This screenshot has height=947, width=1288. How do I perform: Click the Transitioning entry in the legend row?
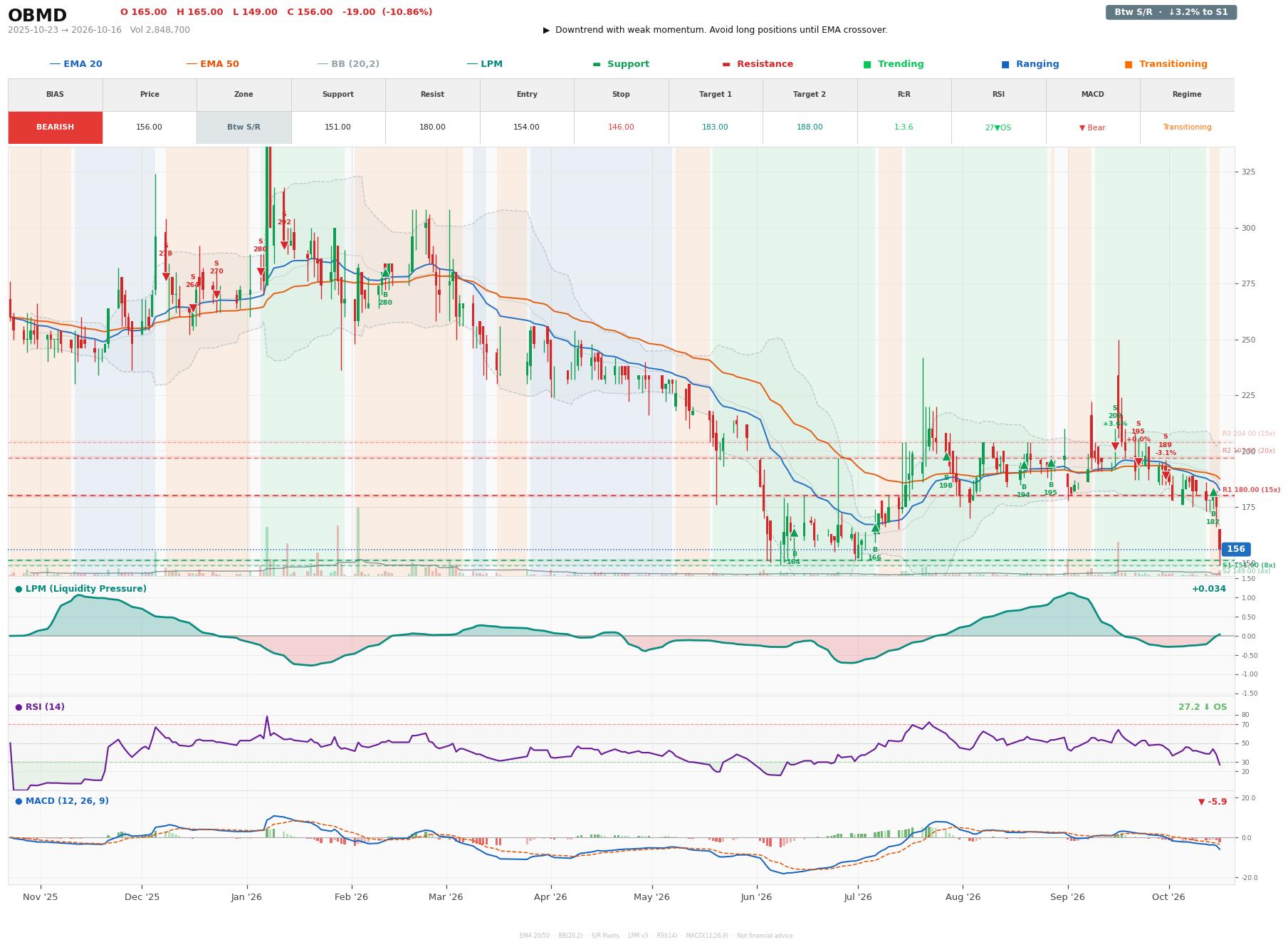[x=1166, y=64]
